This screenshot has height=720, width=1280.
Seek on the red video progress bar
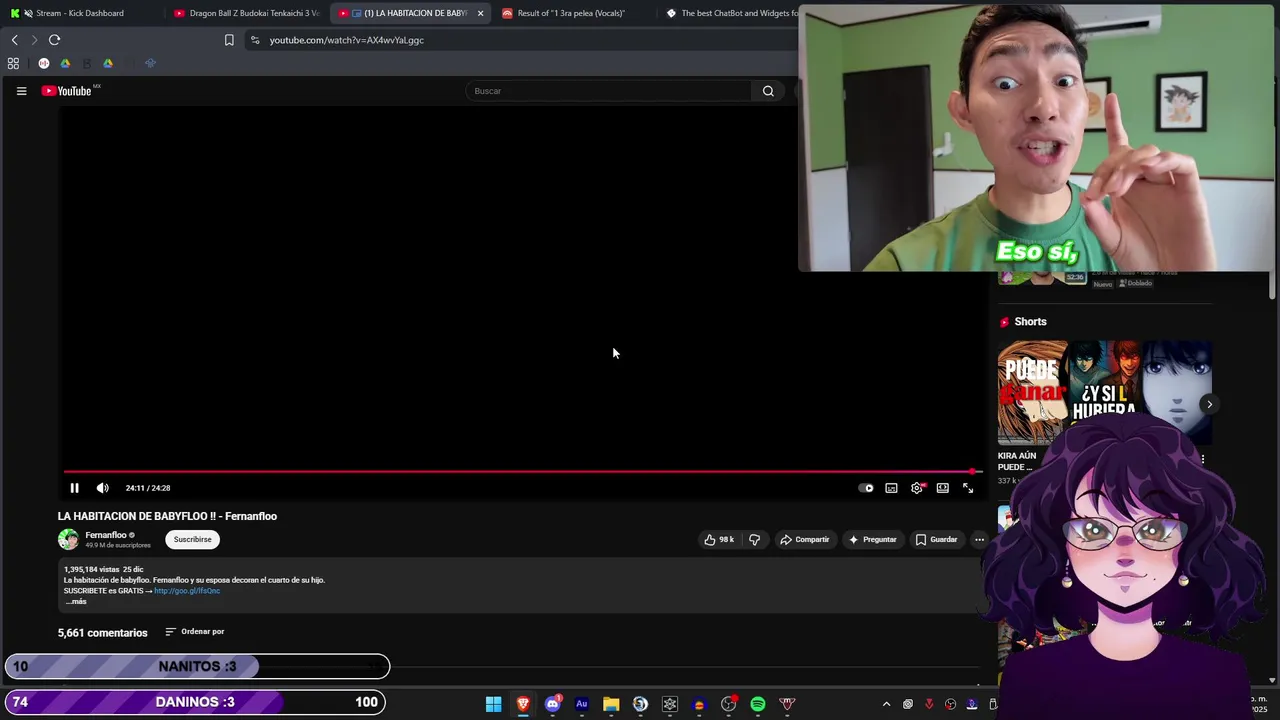521,471
